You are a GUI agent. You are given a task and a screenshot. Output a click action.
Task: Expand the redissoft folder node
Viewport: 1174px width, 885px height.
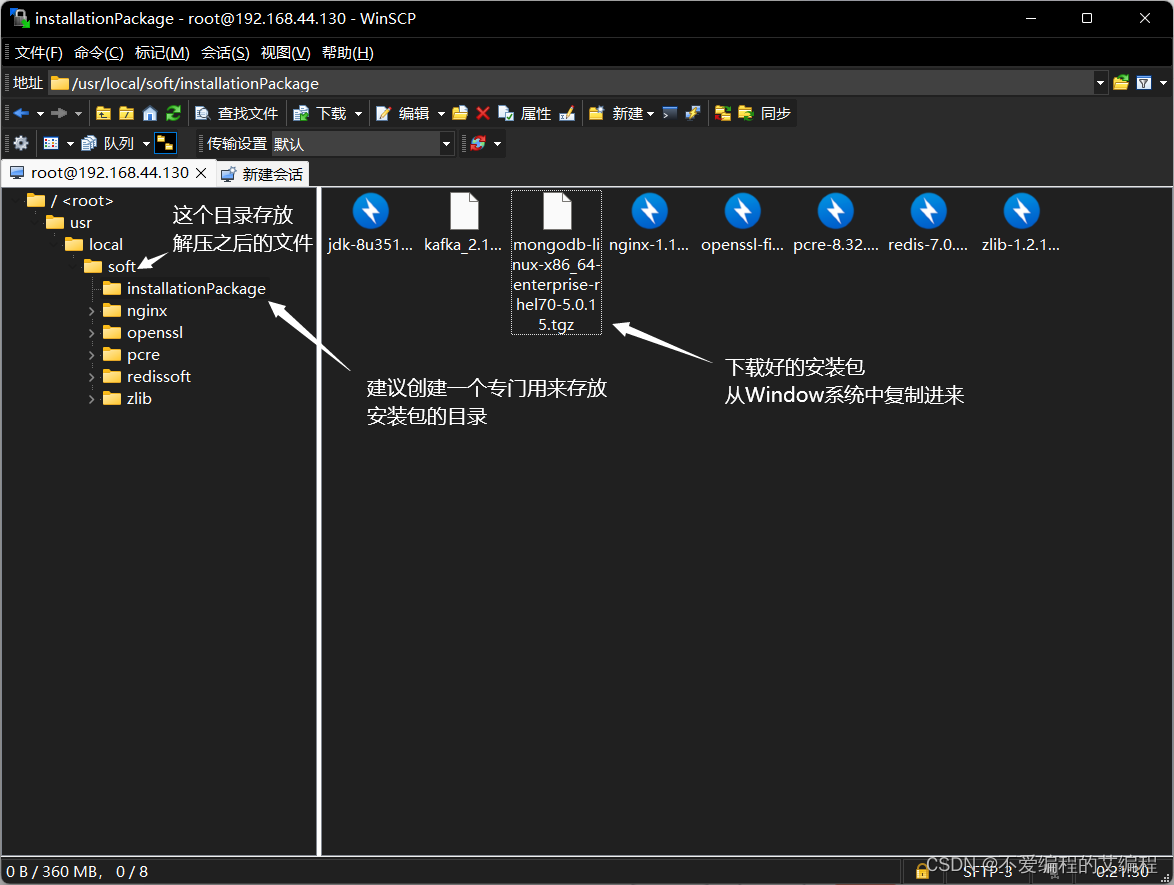click(x=91, y=376)
